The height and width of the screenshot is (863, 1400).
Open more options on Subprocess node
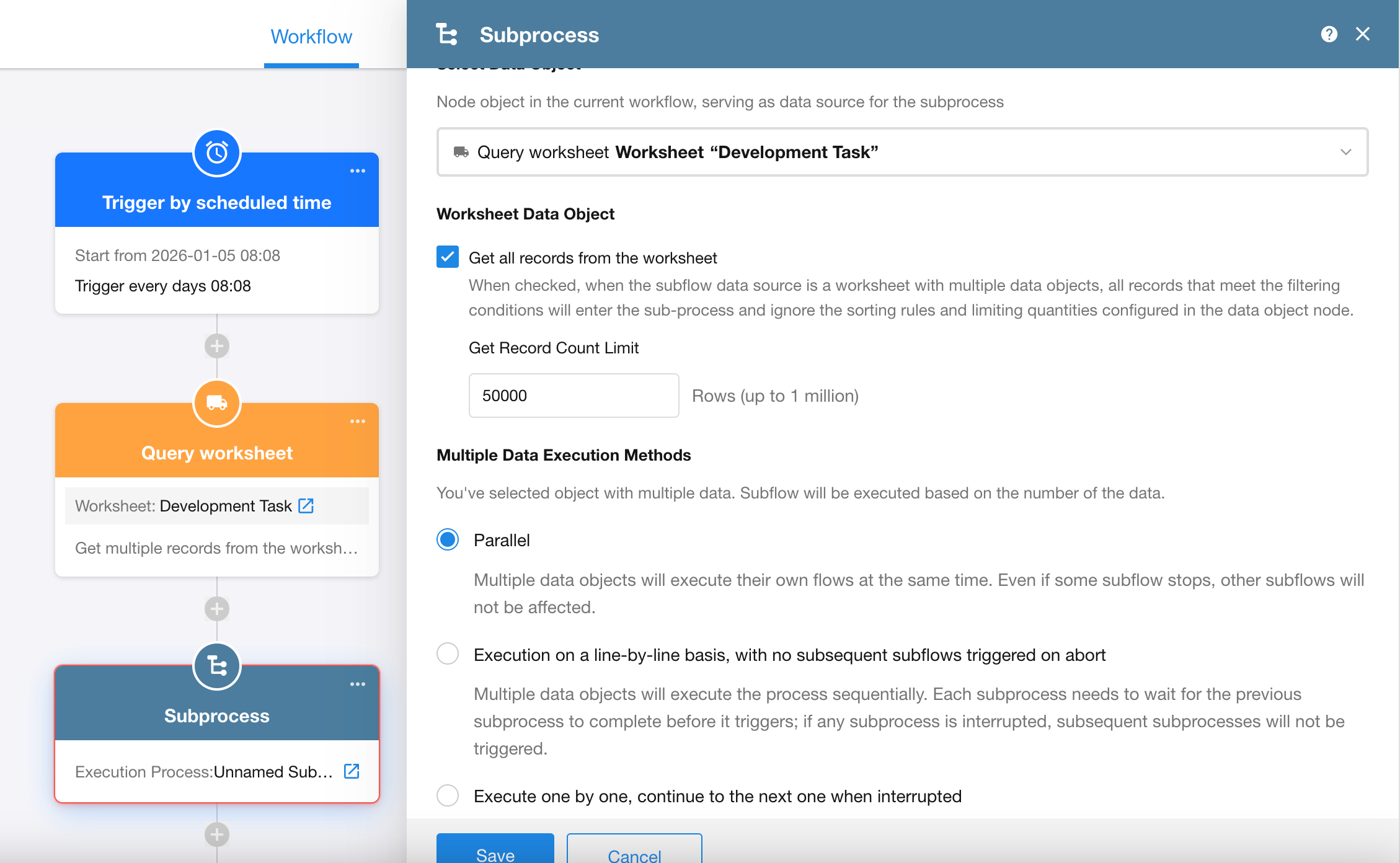tap(357, 684)
